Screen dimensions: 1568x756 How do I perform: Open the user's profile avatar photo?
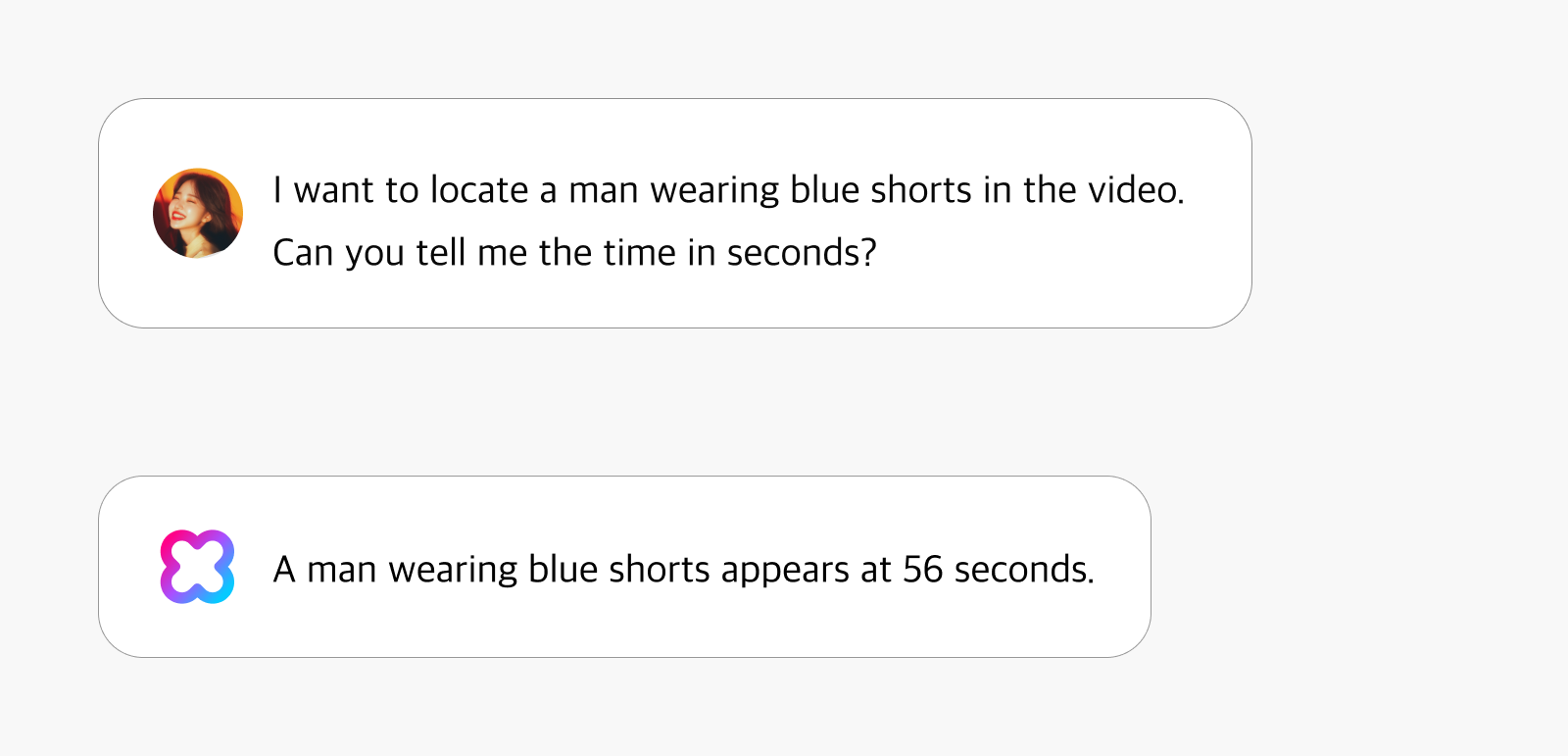198,213
